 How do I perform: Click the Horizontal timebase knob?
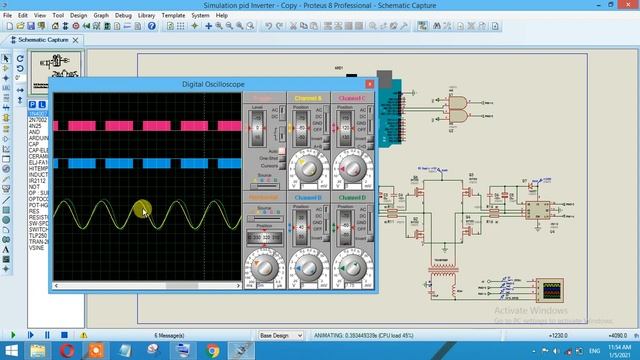264,267
